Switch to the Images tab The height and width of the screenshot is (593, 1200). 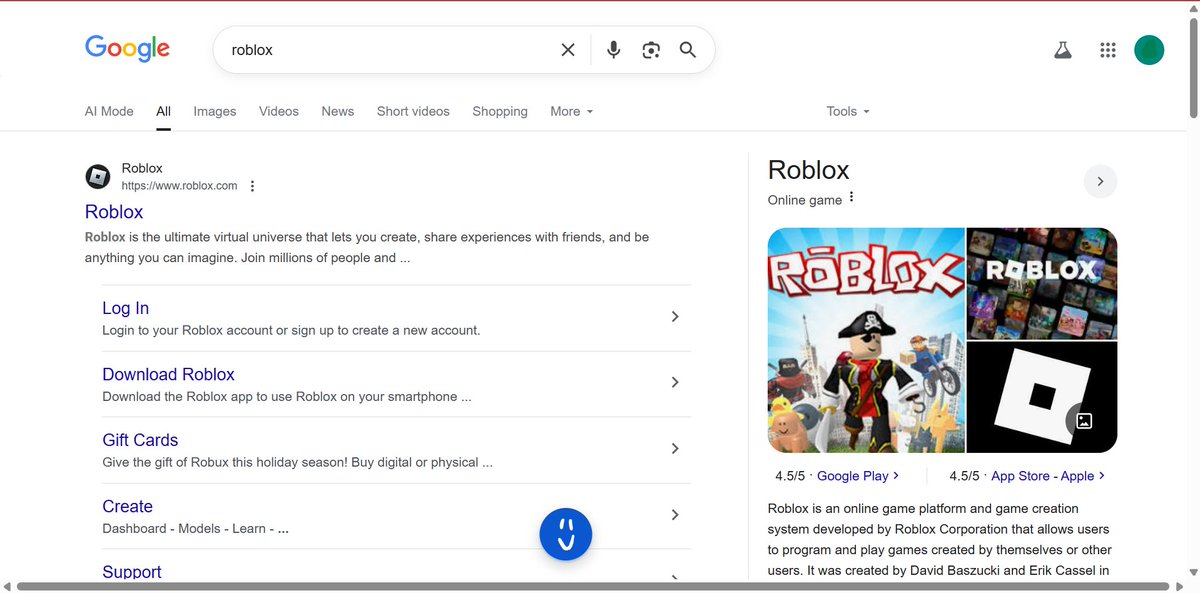[x=215, y=111]
